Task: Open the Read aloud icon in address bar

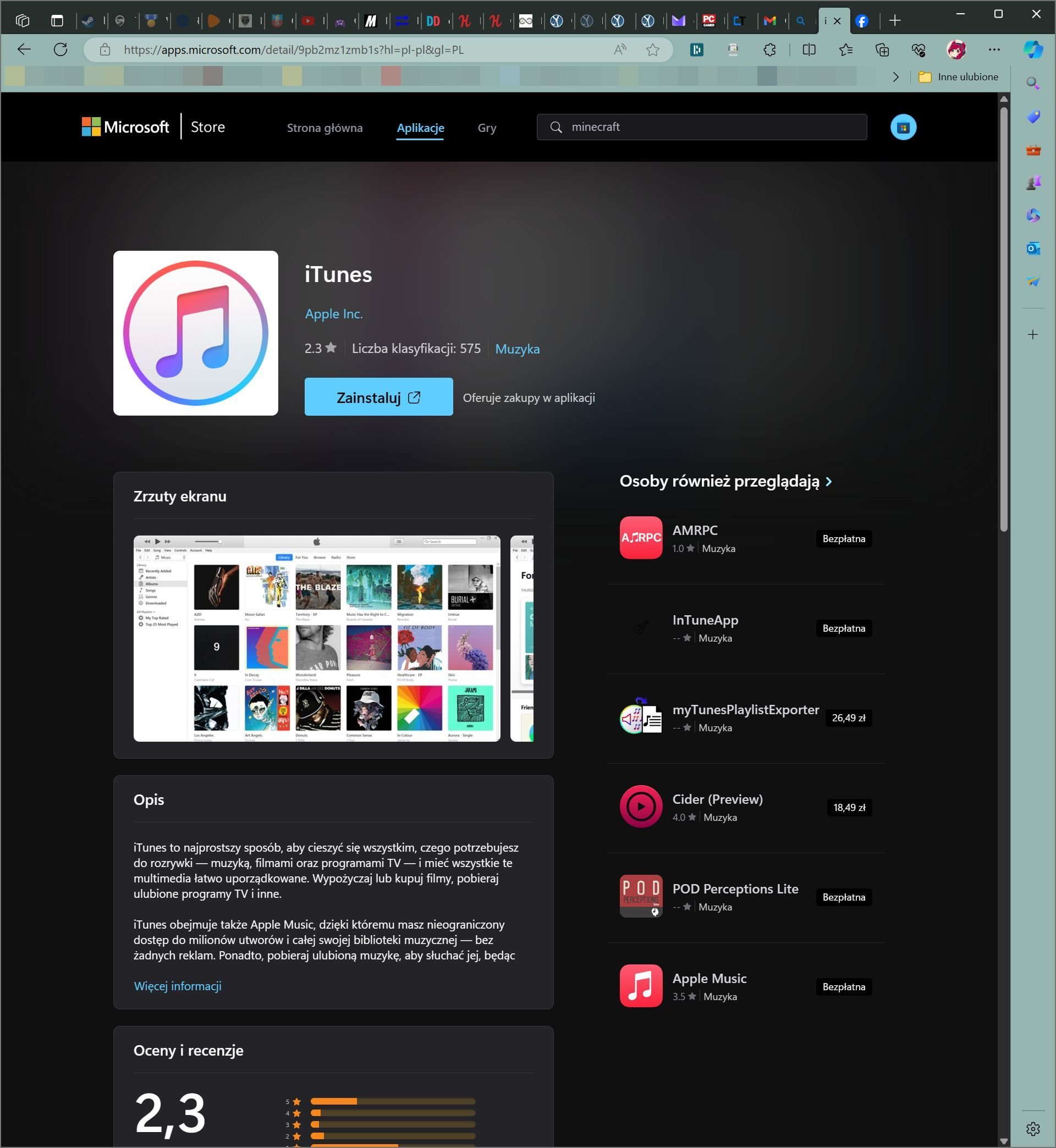Action: tap(620, 49)
